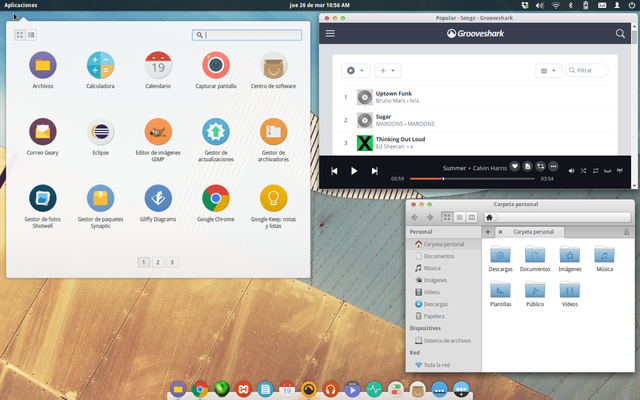640x400 pixels.
Task: Click the volume icon in Grooveshark player
Action: 571,171
